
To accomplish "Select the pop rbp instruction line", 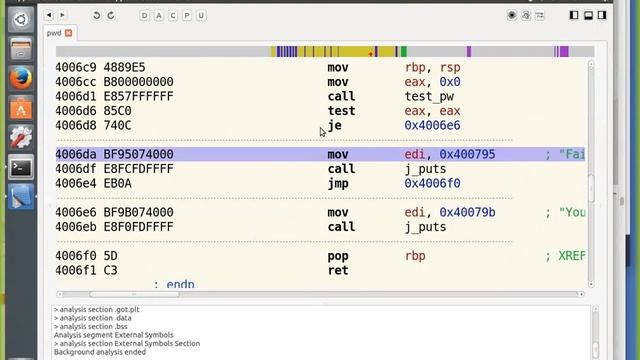I will click(320, 256).
